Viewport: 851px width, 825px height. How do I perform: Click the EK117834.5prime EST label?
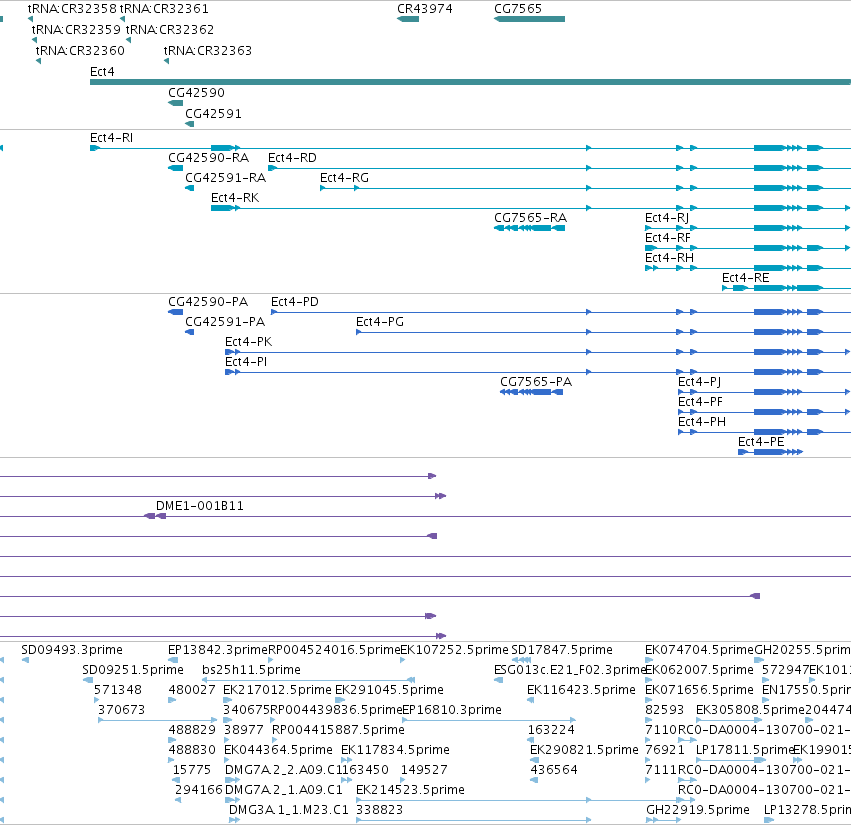[395, 750]
